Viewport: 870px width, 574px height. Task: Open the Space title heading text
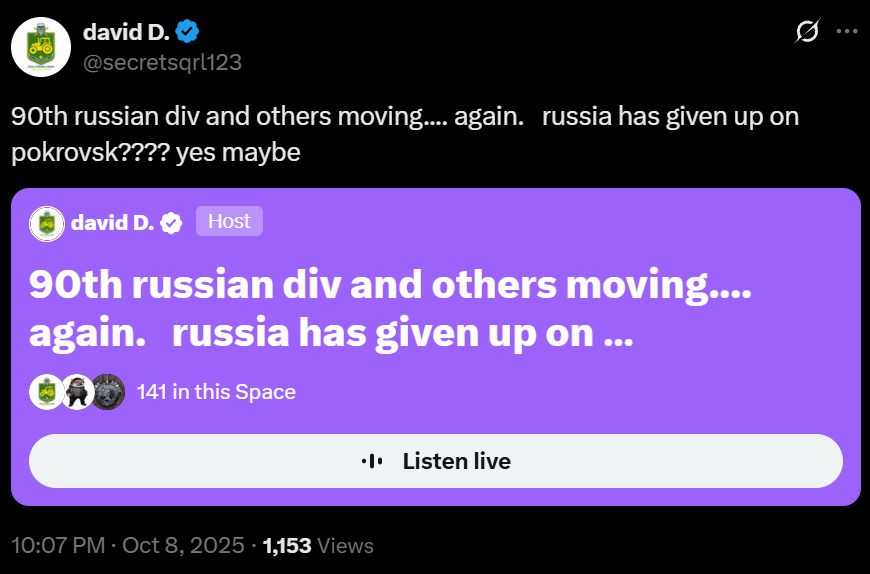pos(390,310)
